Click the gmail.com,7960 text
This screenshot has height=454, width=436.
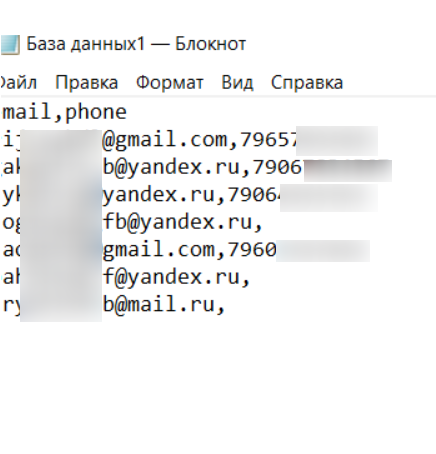190,250
